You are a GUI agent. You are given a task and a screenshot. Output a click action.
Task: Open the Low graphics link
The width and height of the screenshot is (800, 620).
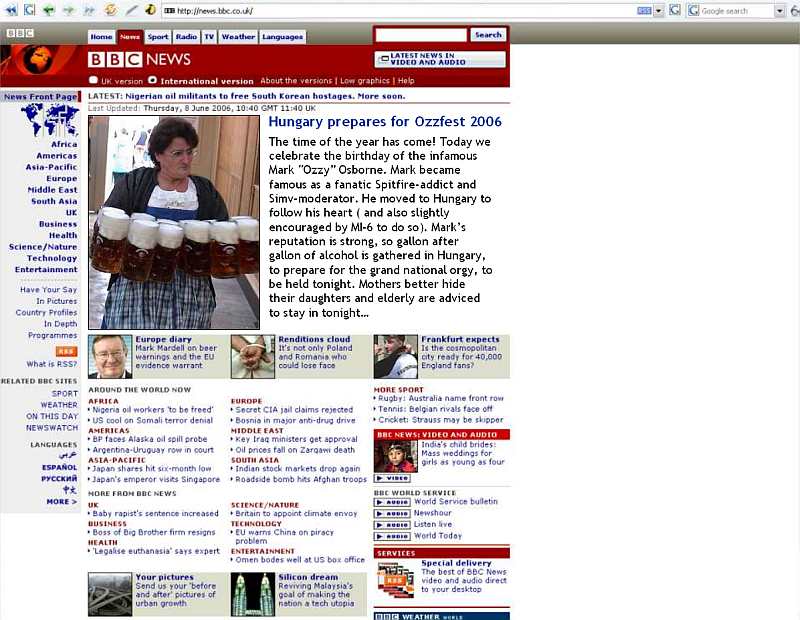[x=364, y=81]
